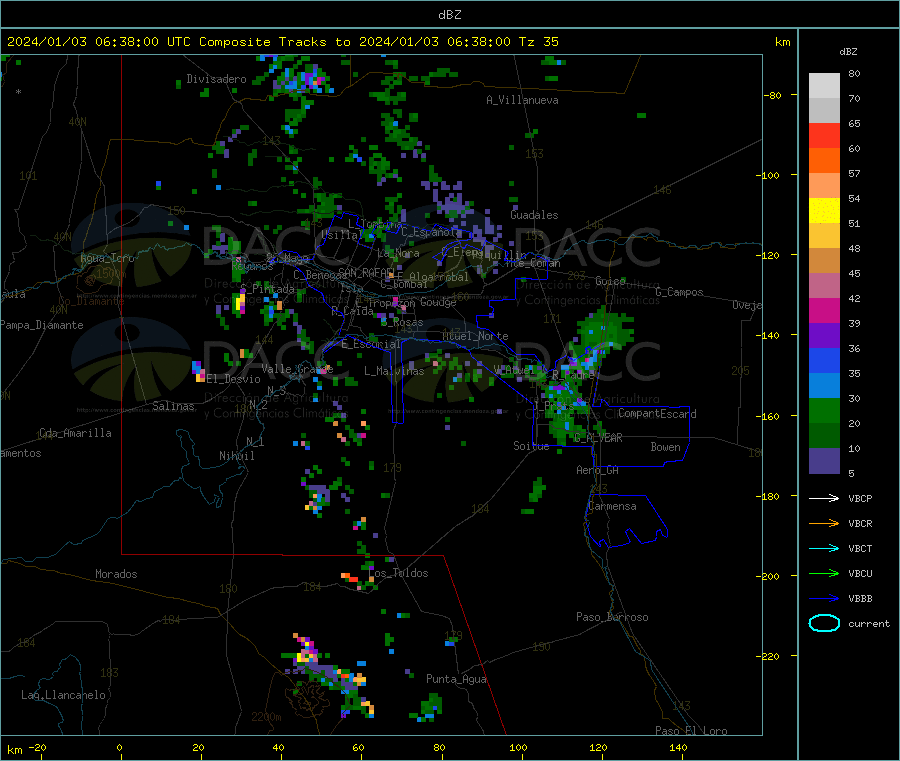This screenshot has width=900, height=761.
Task: Click the white VBCP arrow legend icon
Action: click(824, 498)
